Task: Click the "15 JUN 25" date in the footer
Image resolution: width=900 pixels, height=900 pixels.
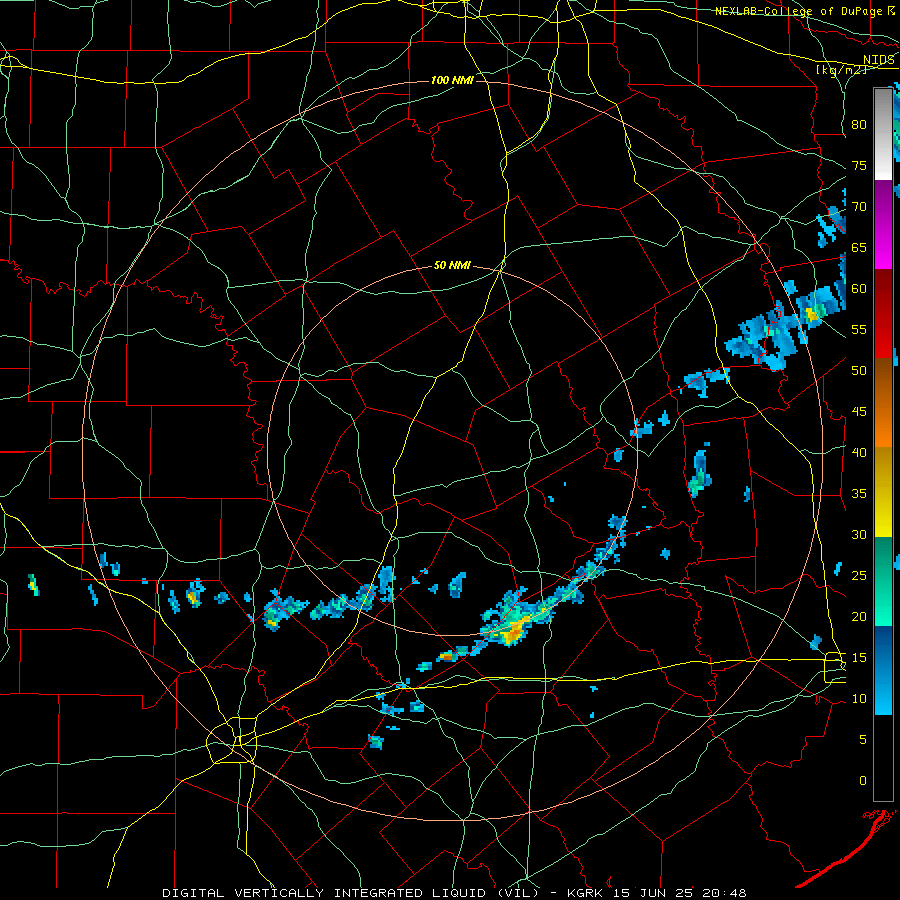Action: click(653, 893)
